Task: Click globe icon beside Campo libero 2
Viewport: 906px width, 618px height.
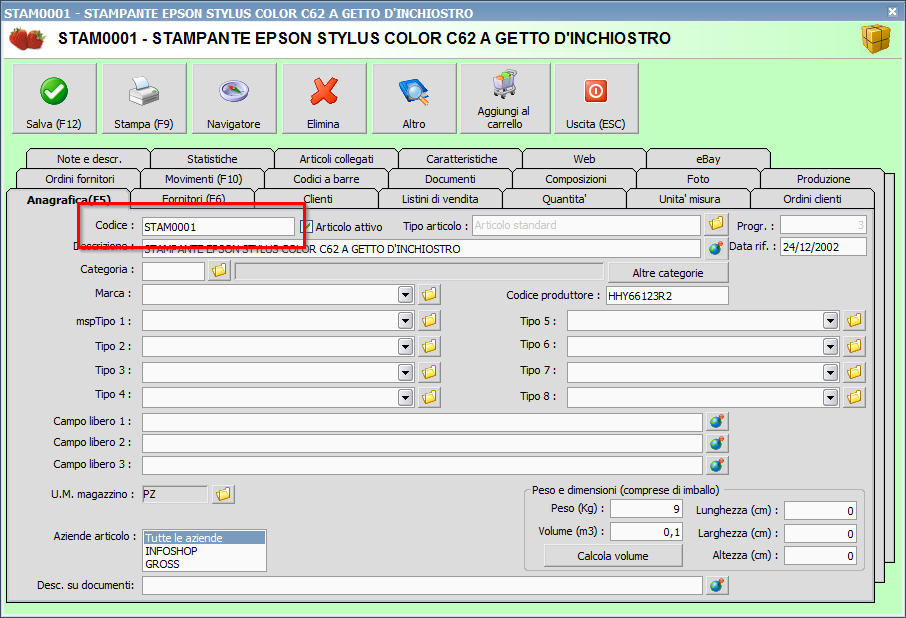Action: [x=716, y=443]
